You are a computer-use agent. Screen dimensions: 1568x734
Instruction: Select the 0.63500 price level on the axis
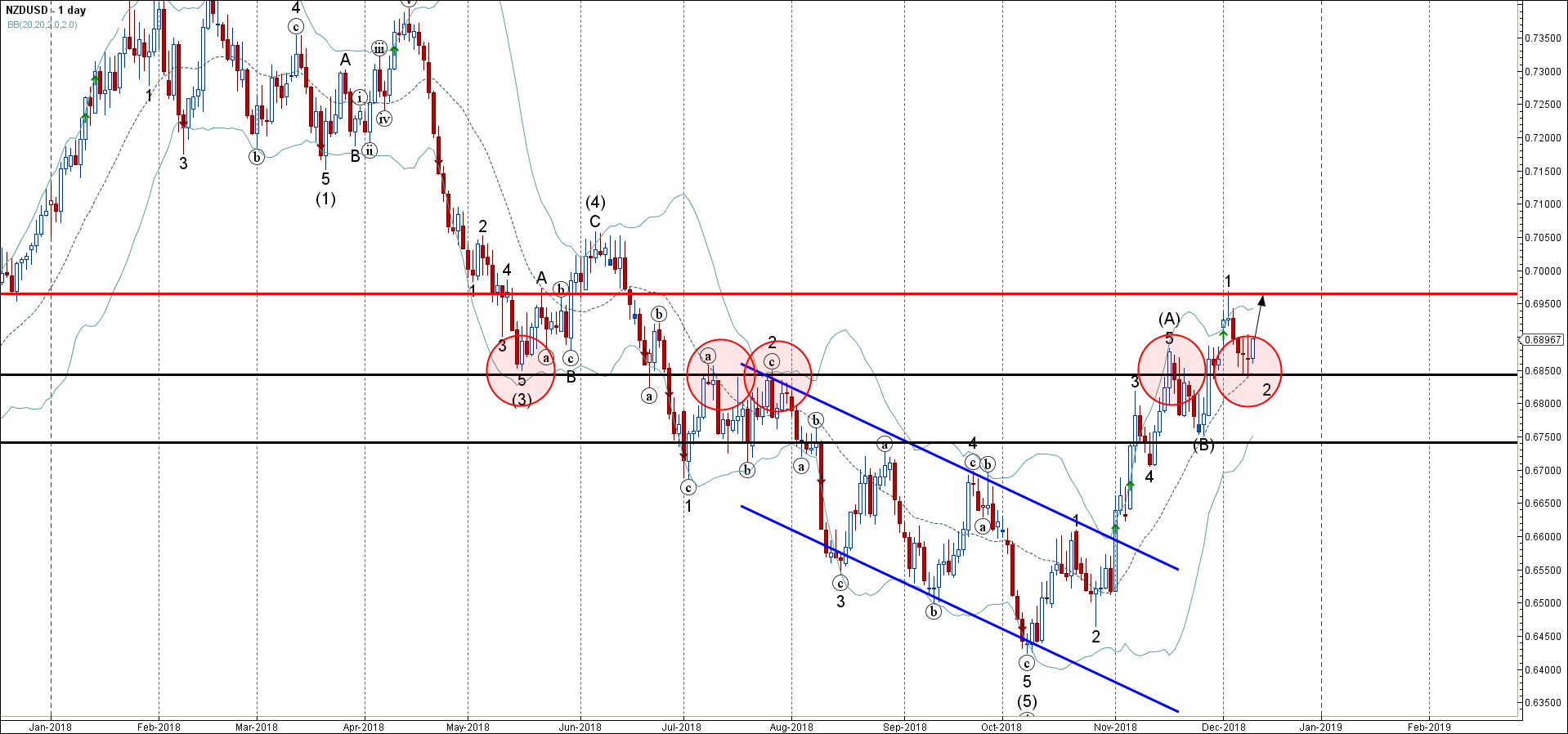point(1543,703)
